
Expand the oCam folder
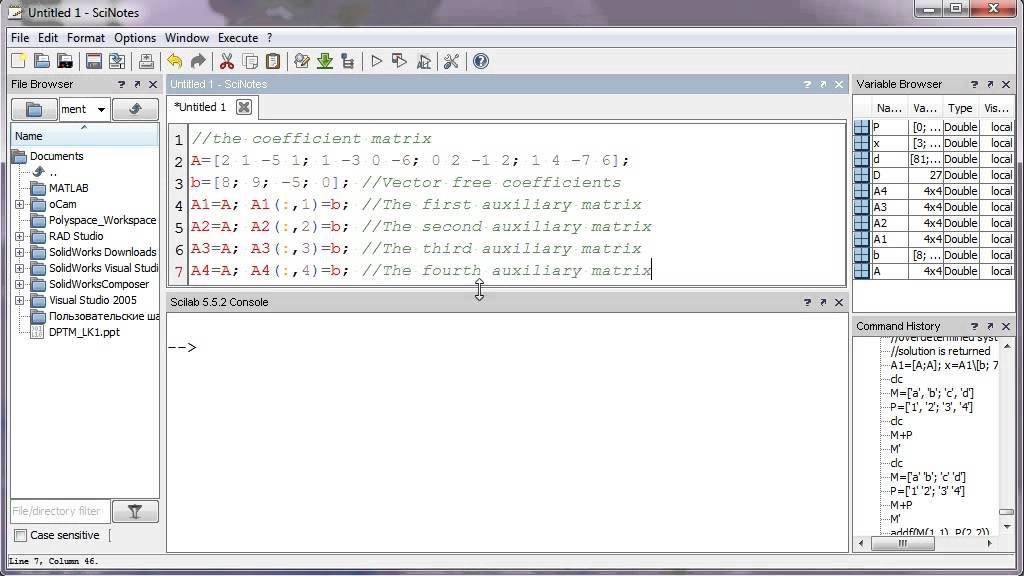(x=20, y=204)
